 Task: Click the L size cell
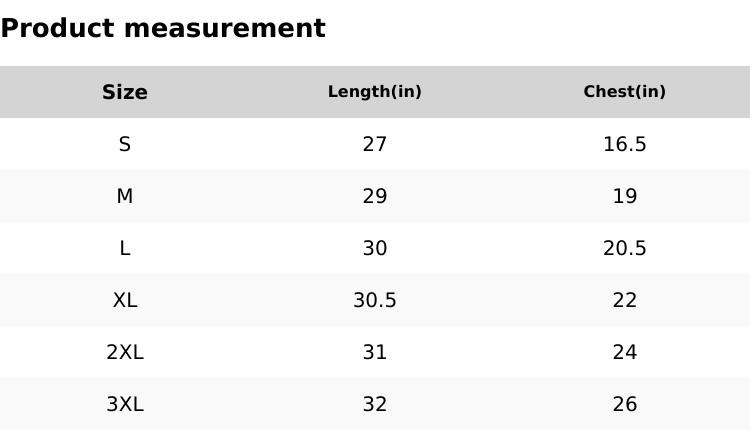pos(125,248)
